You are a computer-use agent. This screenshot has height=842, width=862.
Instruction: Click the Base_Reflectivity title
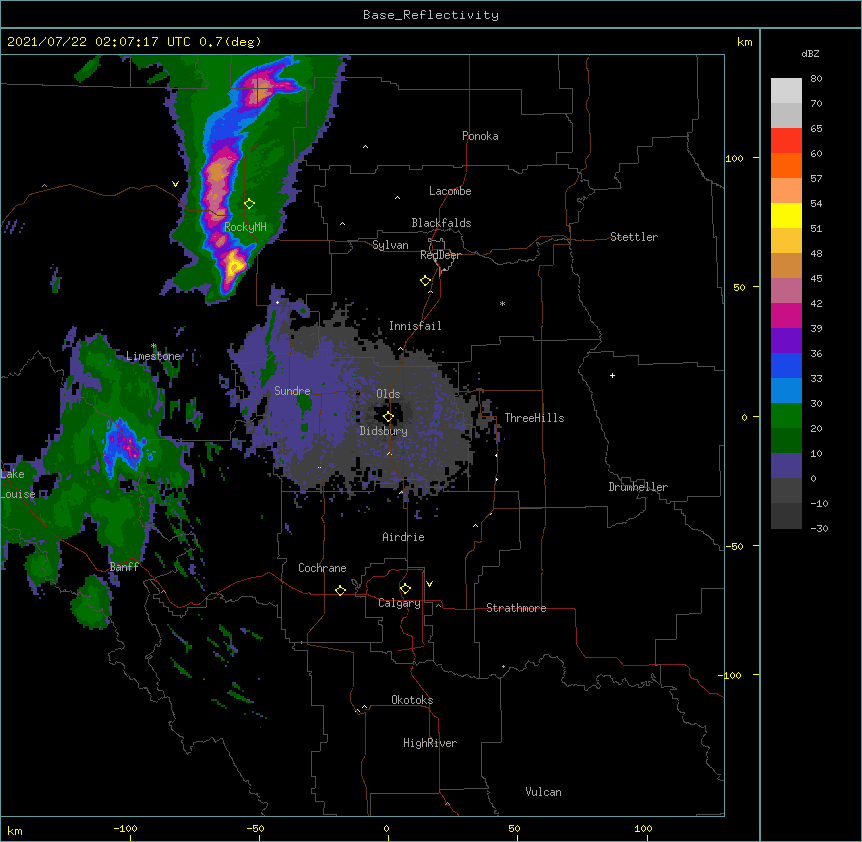tap(431, 15)
